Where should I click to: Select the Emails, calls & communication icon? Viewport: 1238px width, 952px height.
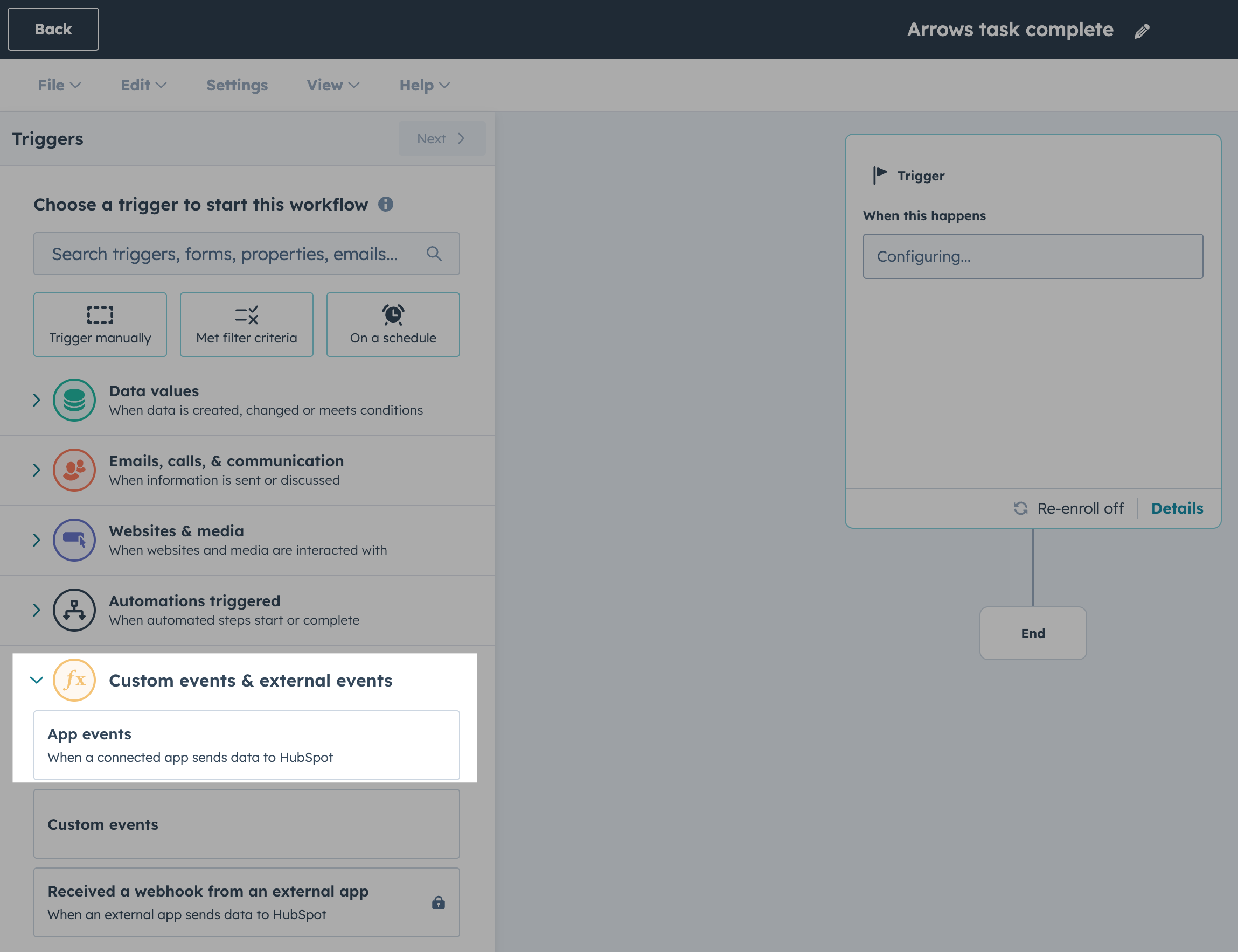74,470
